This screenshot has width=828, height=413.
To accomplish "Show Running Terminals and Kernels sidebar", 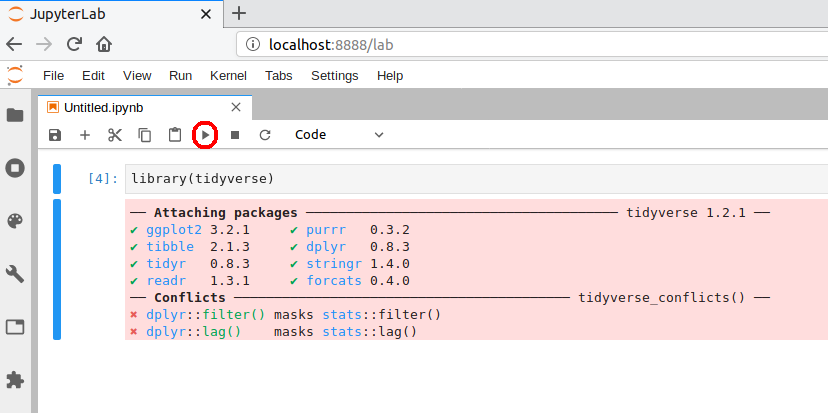I will [x=15, y=168].
